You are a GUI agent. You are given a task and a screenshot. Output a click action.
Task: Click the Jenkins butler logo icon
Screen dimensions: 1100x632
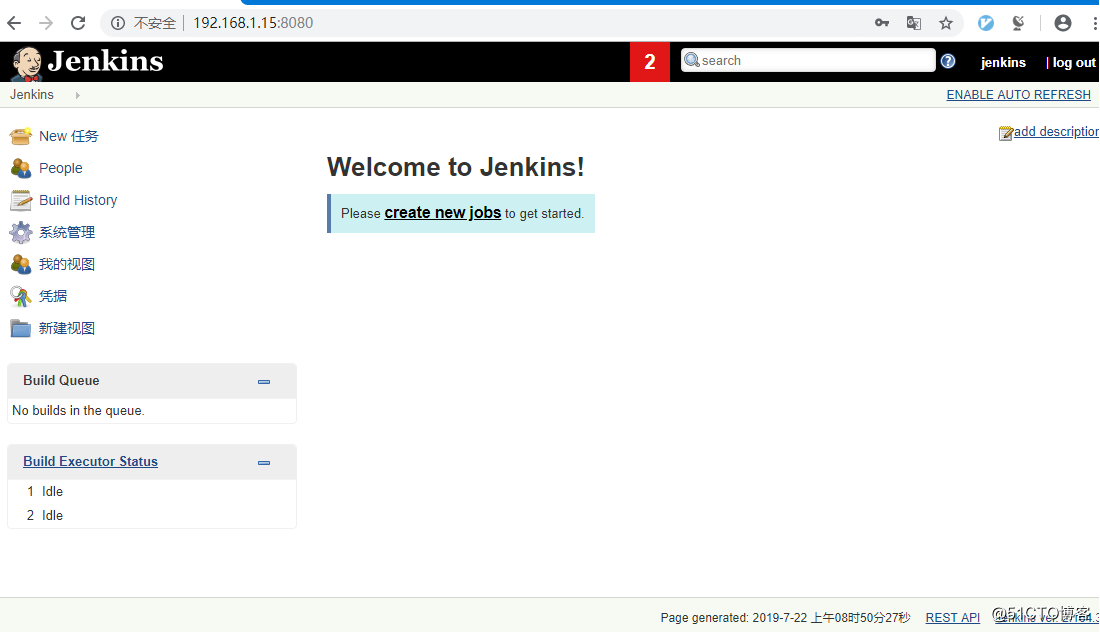coord(27,63)
